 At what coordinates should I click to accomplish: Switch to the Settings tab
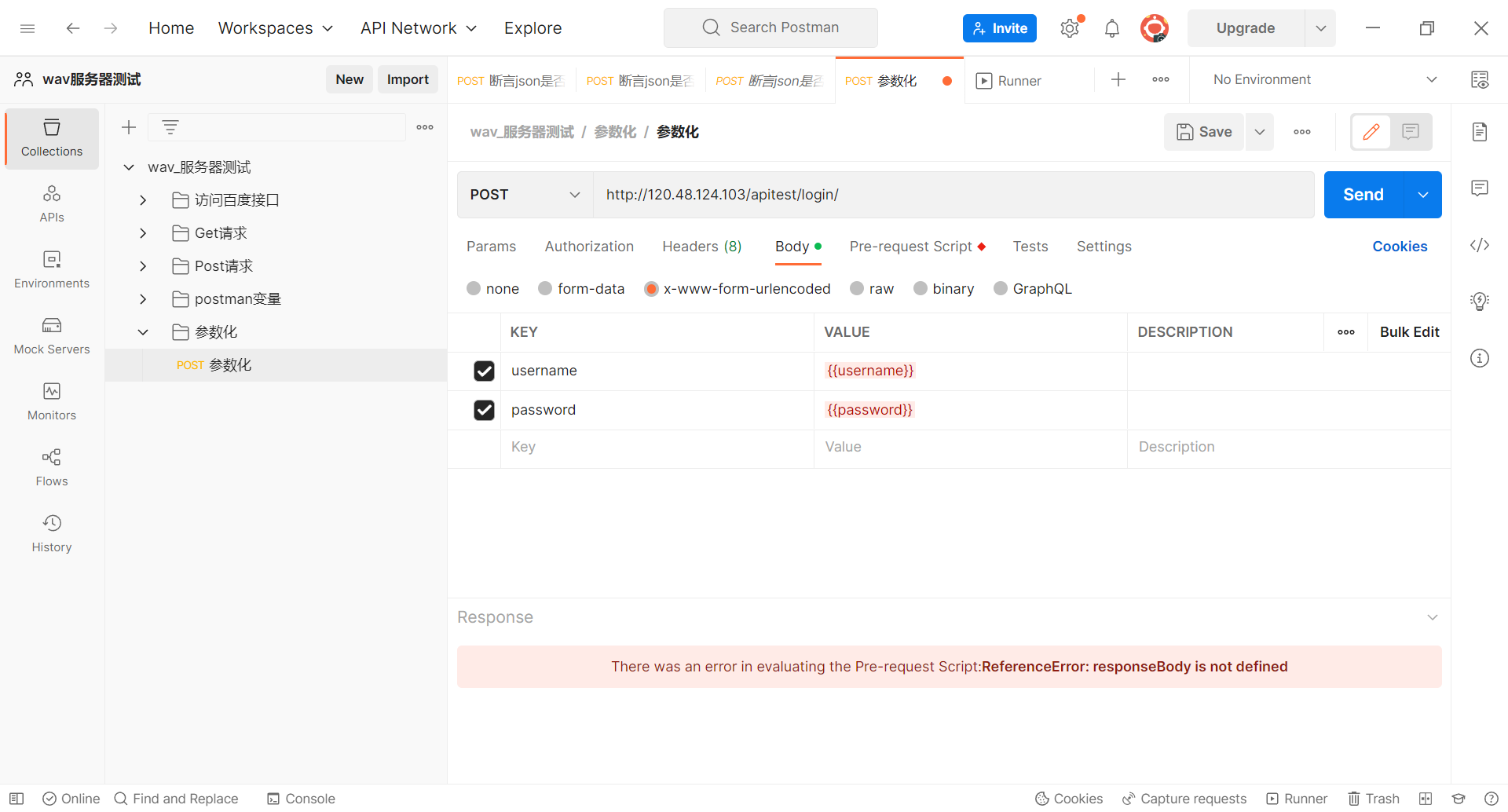pyautogui.click(x=1104, y=247)
